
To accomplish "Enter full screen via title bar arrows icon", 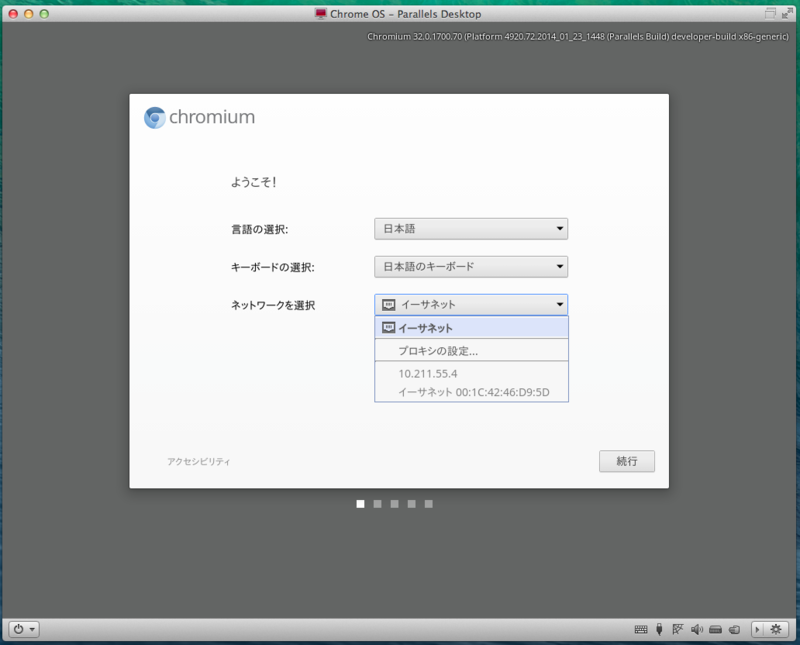I will (x=787, y=14).
